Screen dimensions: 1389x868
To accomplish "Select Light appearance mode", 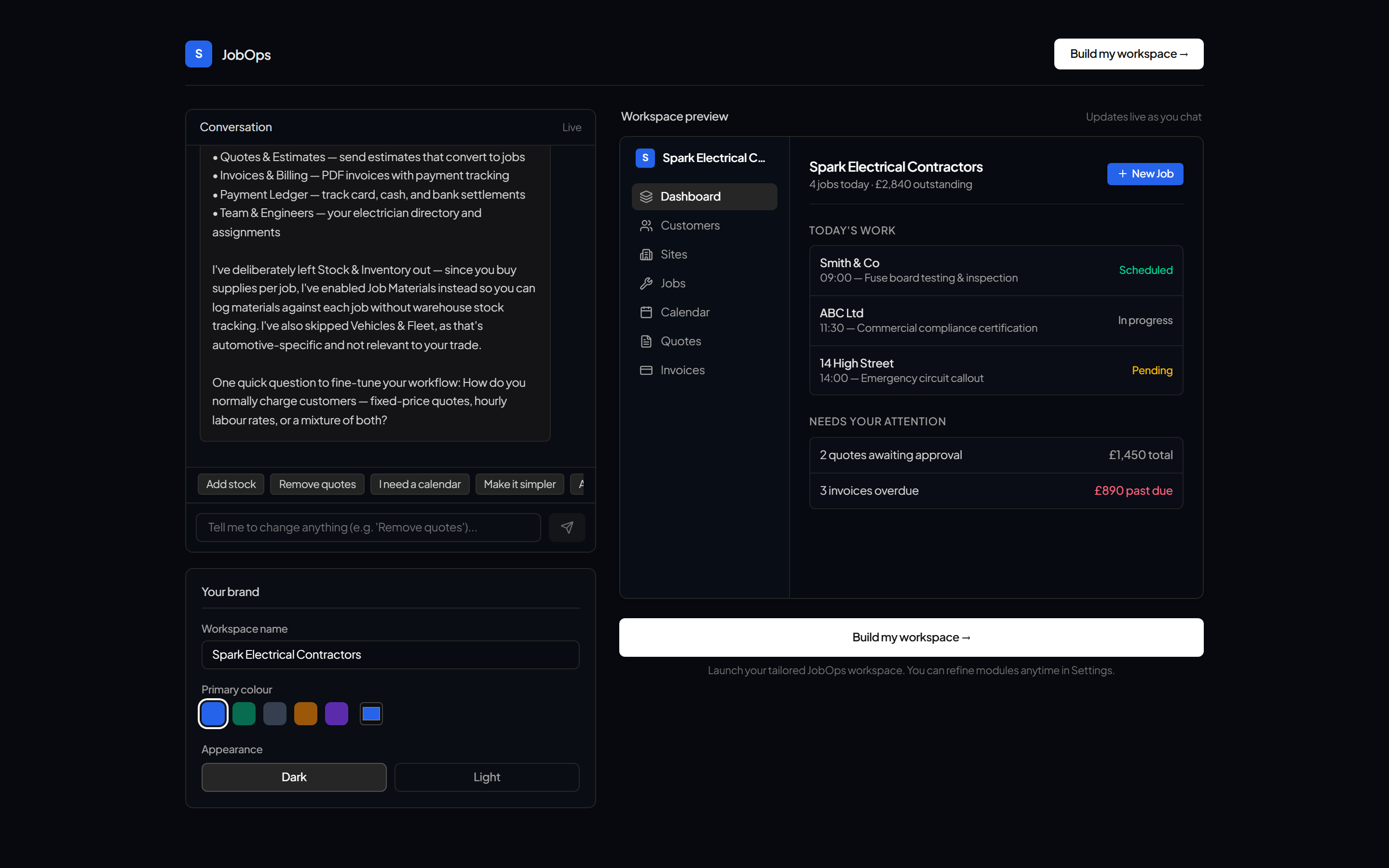I will pyautogui.click(x=487, y=777).
